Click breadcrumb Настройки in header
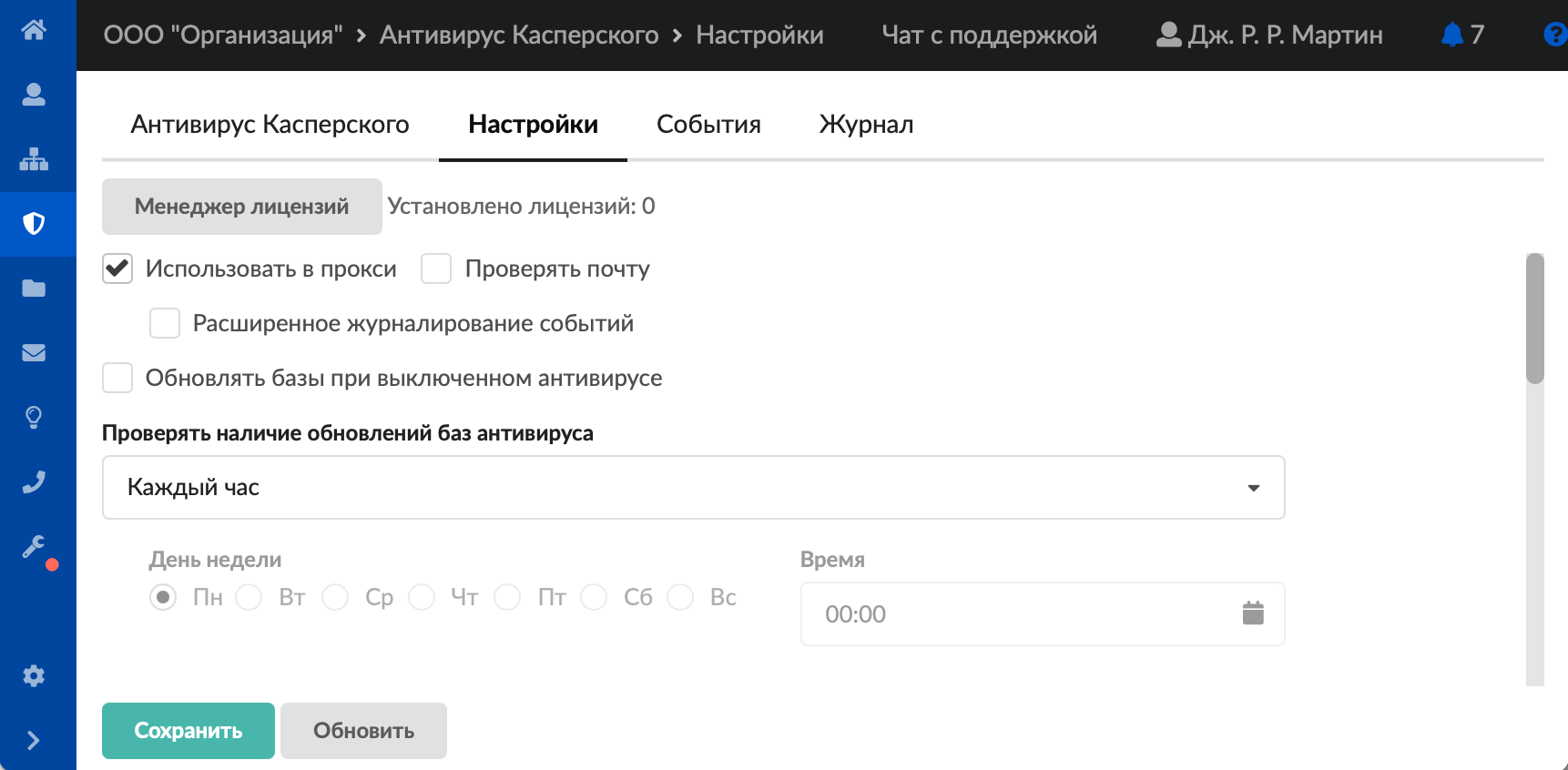 (759, 35)
